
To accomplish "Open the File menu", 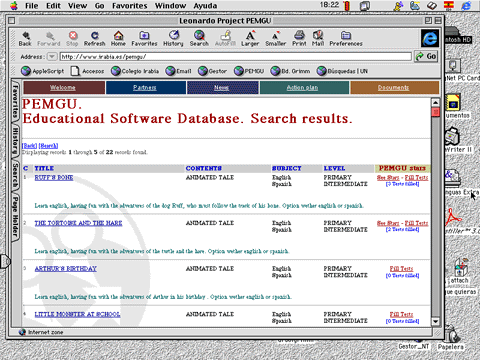I will pos(32,6).
